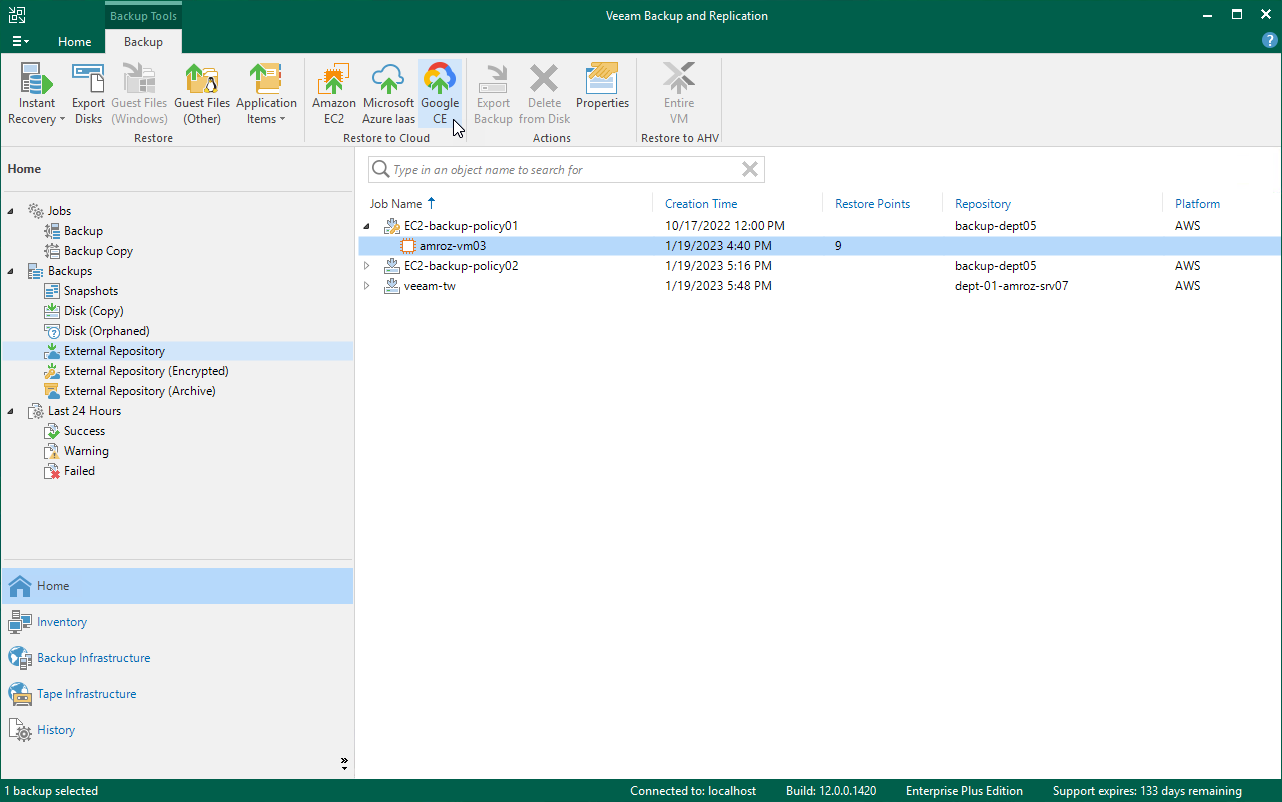The height and width of the screenshot is (802, 1282).
Task: Switch to the Home ribbon tab
Action: (x=74, y=42)
